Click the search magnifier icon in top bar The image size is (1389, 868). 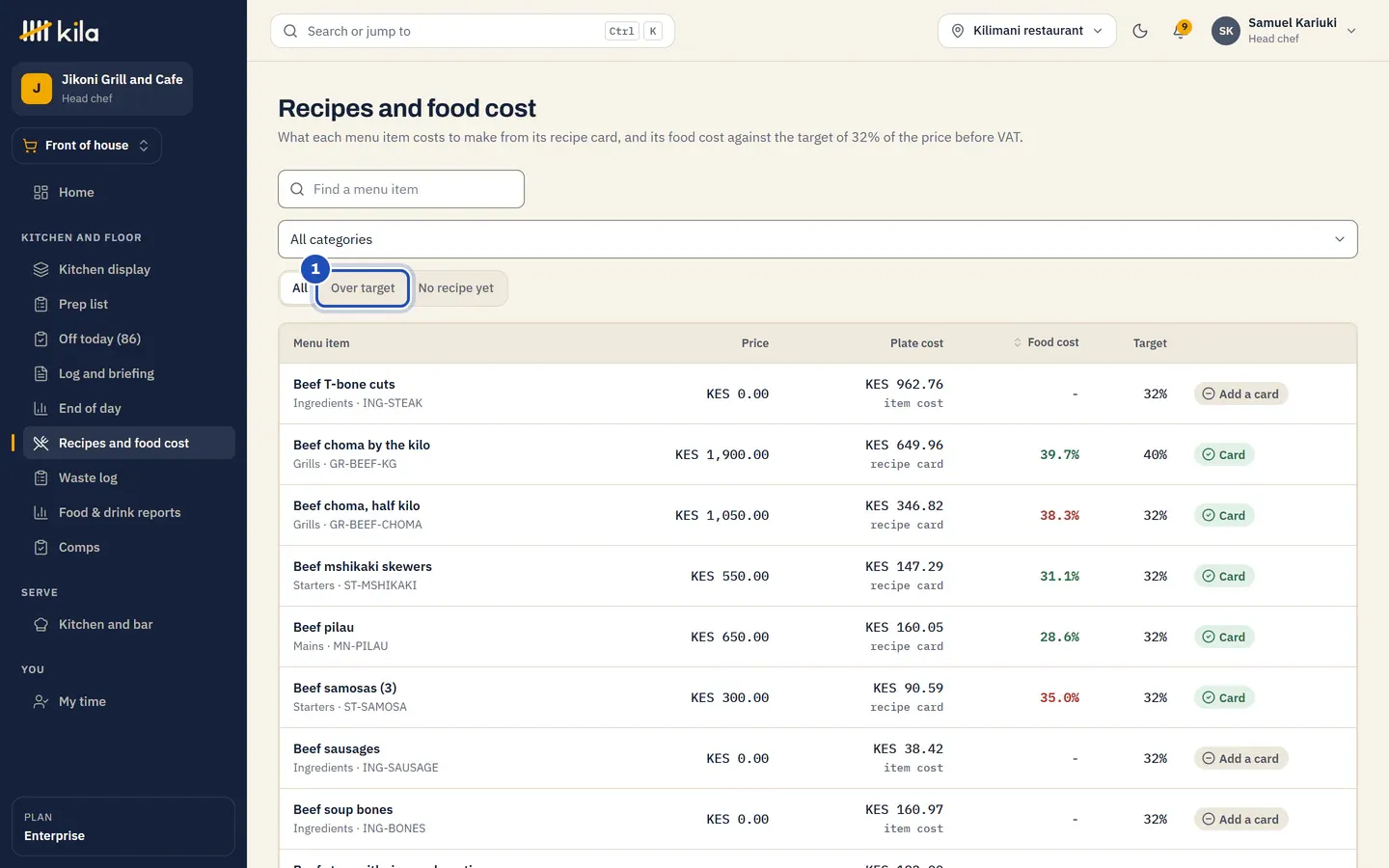pos(290,31)
